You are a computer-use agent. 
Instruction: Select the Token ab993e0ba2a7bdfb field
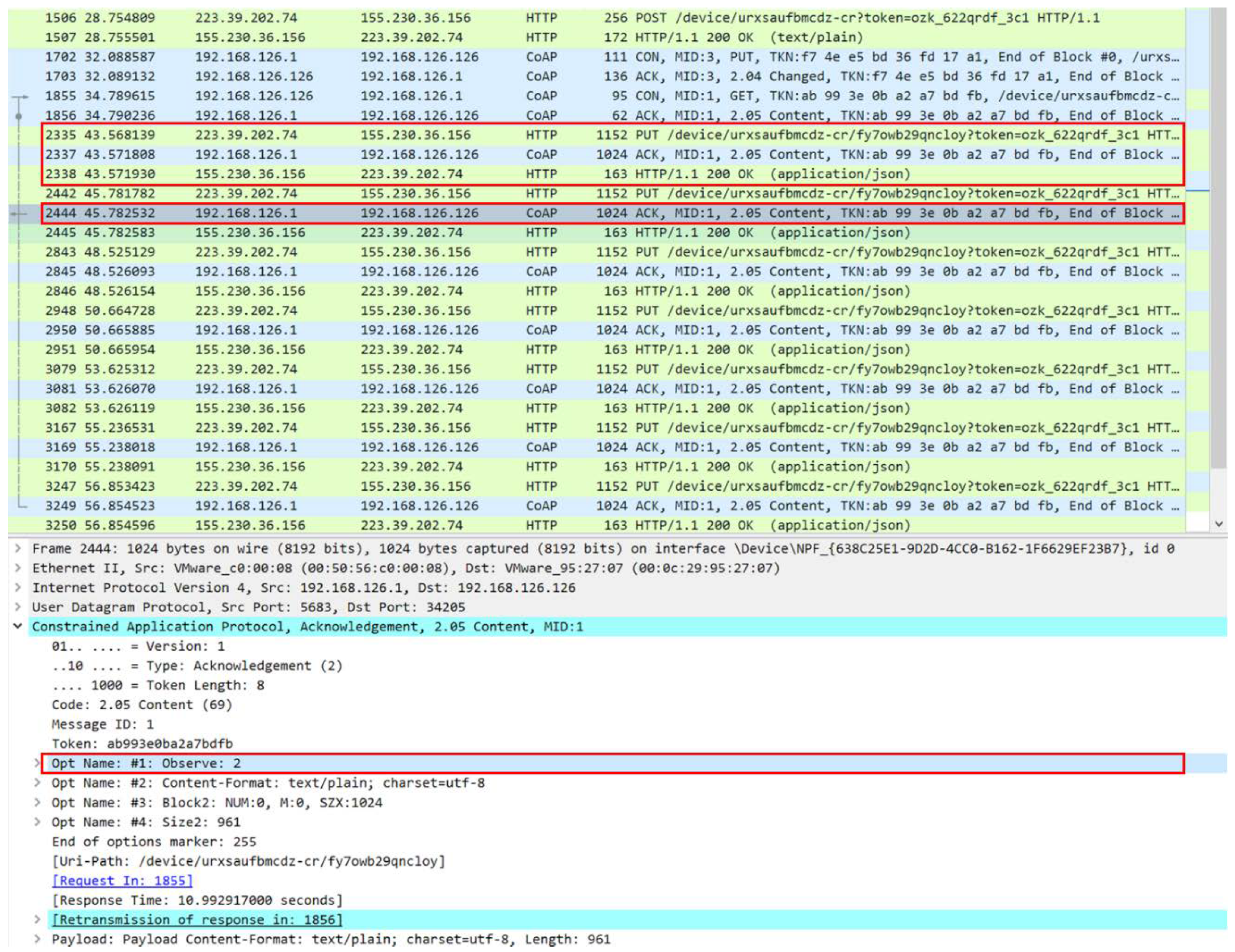pos(142,744)
